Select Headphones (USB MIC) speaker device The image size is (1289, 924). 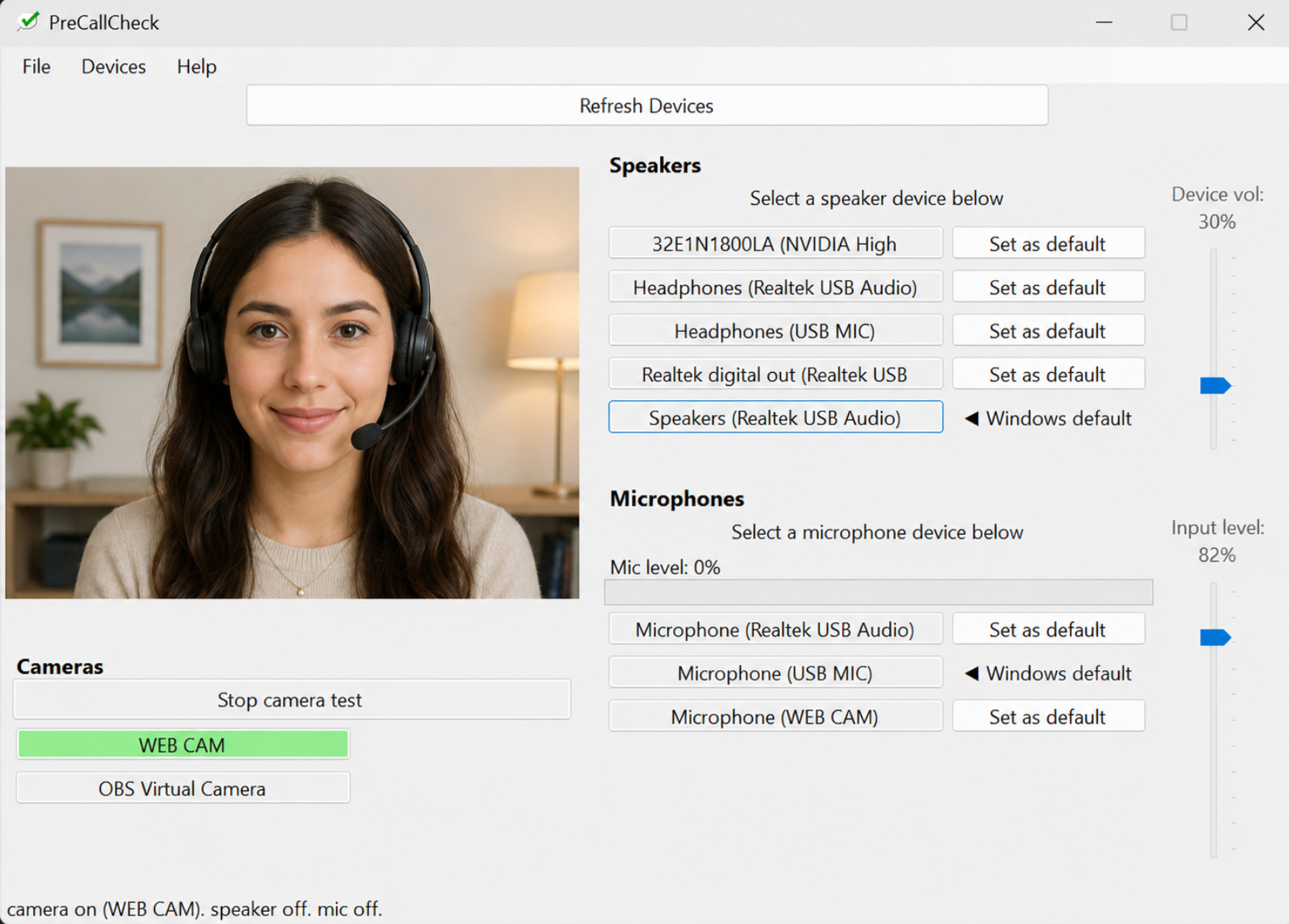pos(775,331)
